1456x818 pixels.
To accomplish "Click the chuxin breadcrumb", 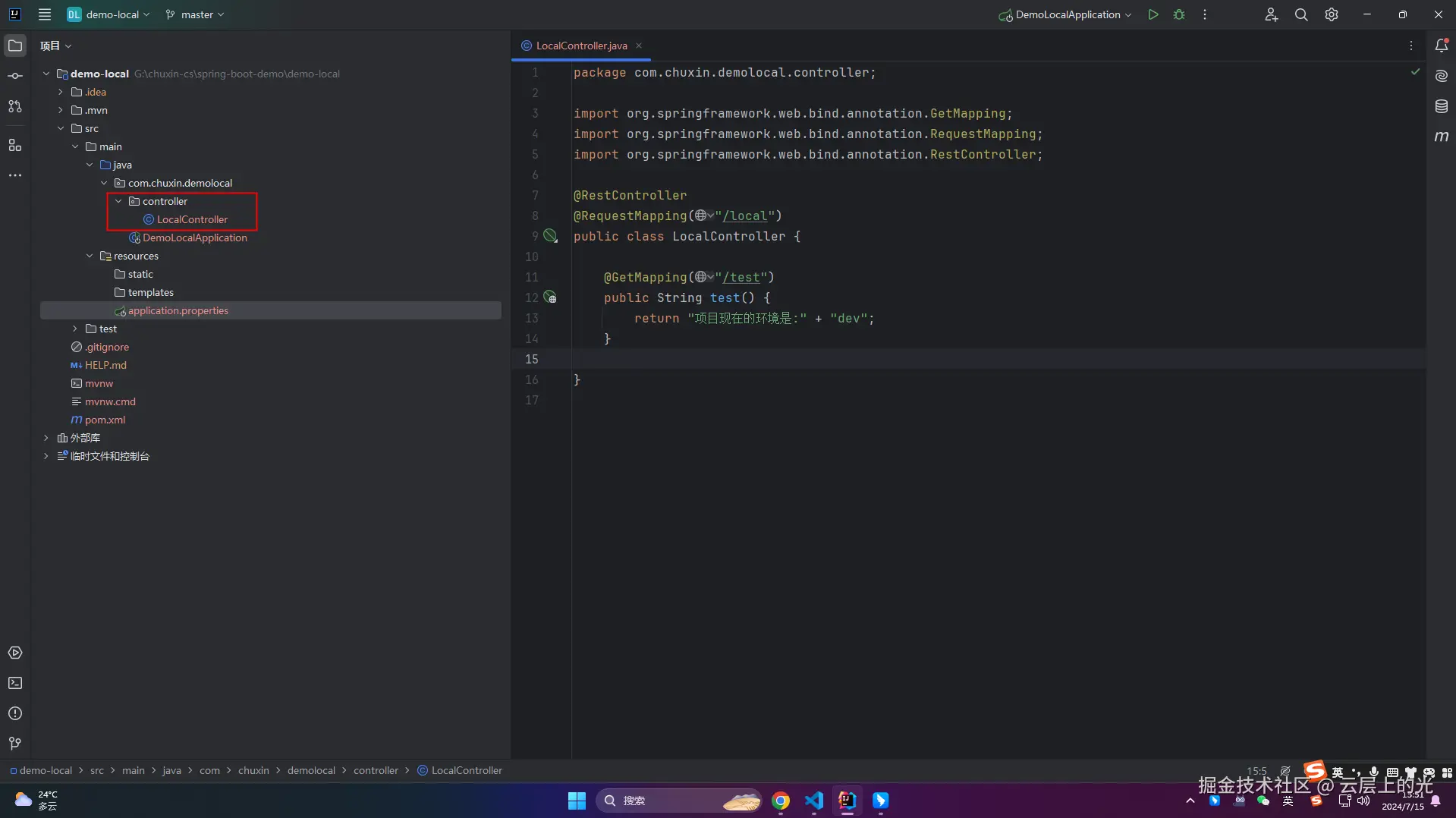I will (253, 770).
